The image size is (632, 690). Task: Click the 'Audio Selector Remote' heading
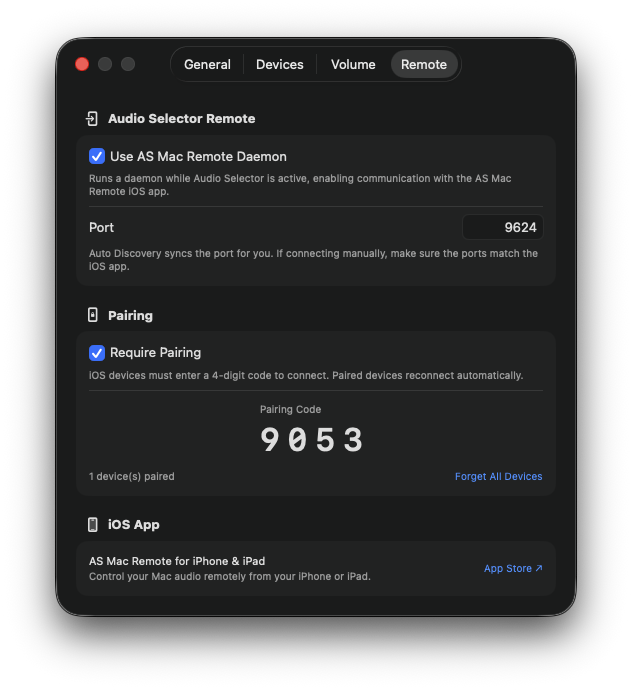(x=181, y=119)
